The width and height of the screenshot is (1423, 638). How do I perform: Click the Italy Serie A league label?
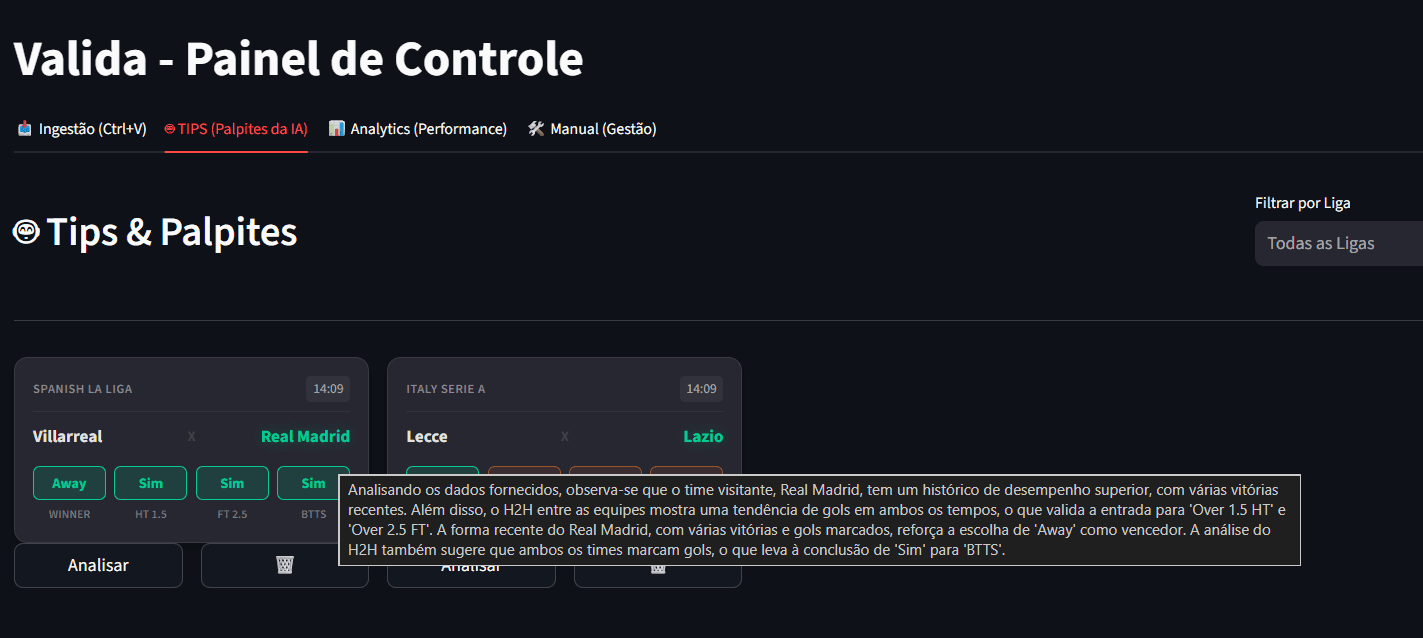446,389
